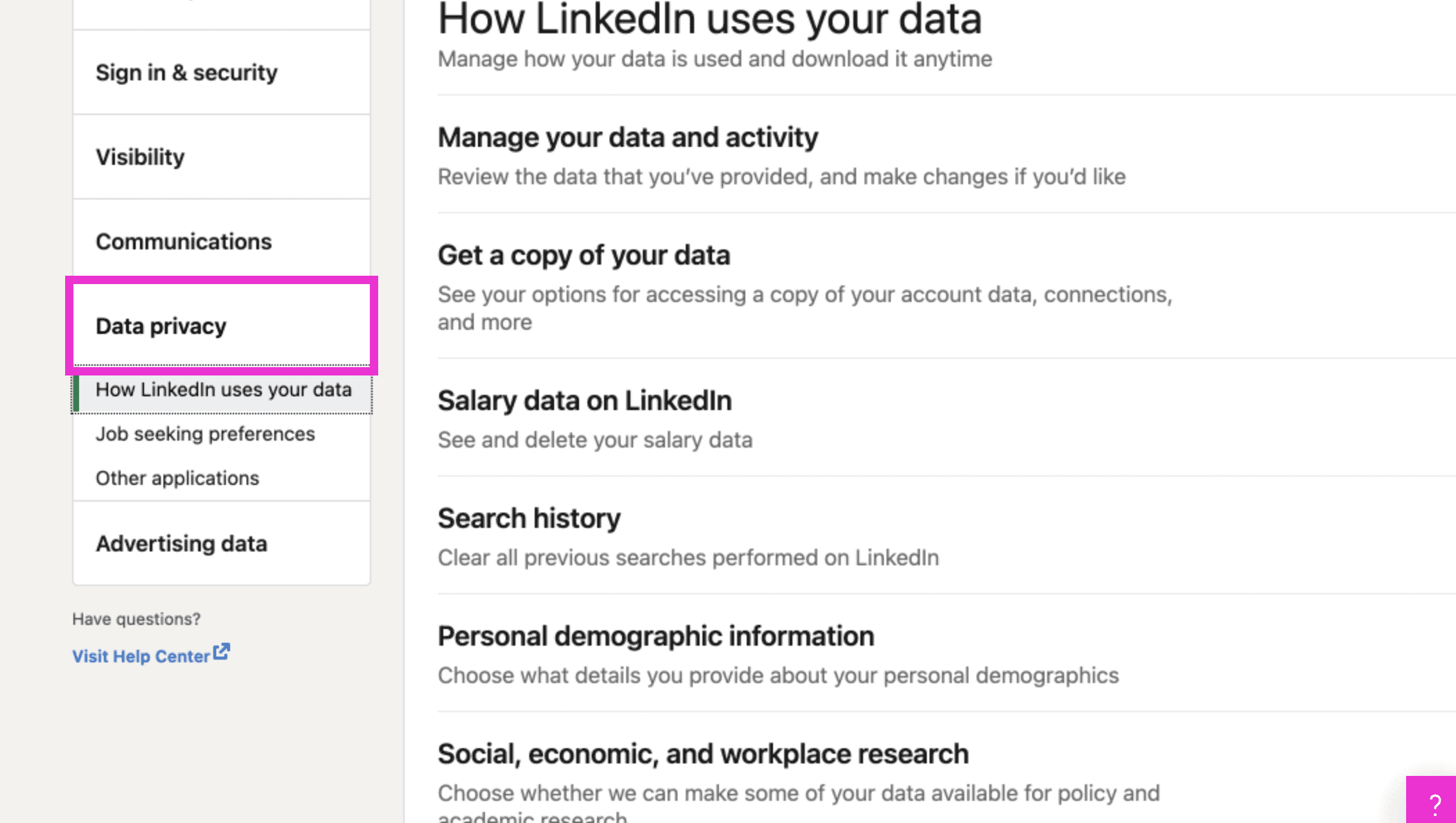Open Job seeking preferences
Screen dimensions: 1456x823
pos(205,434)
